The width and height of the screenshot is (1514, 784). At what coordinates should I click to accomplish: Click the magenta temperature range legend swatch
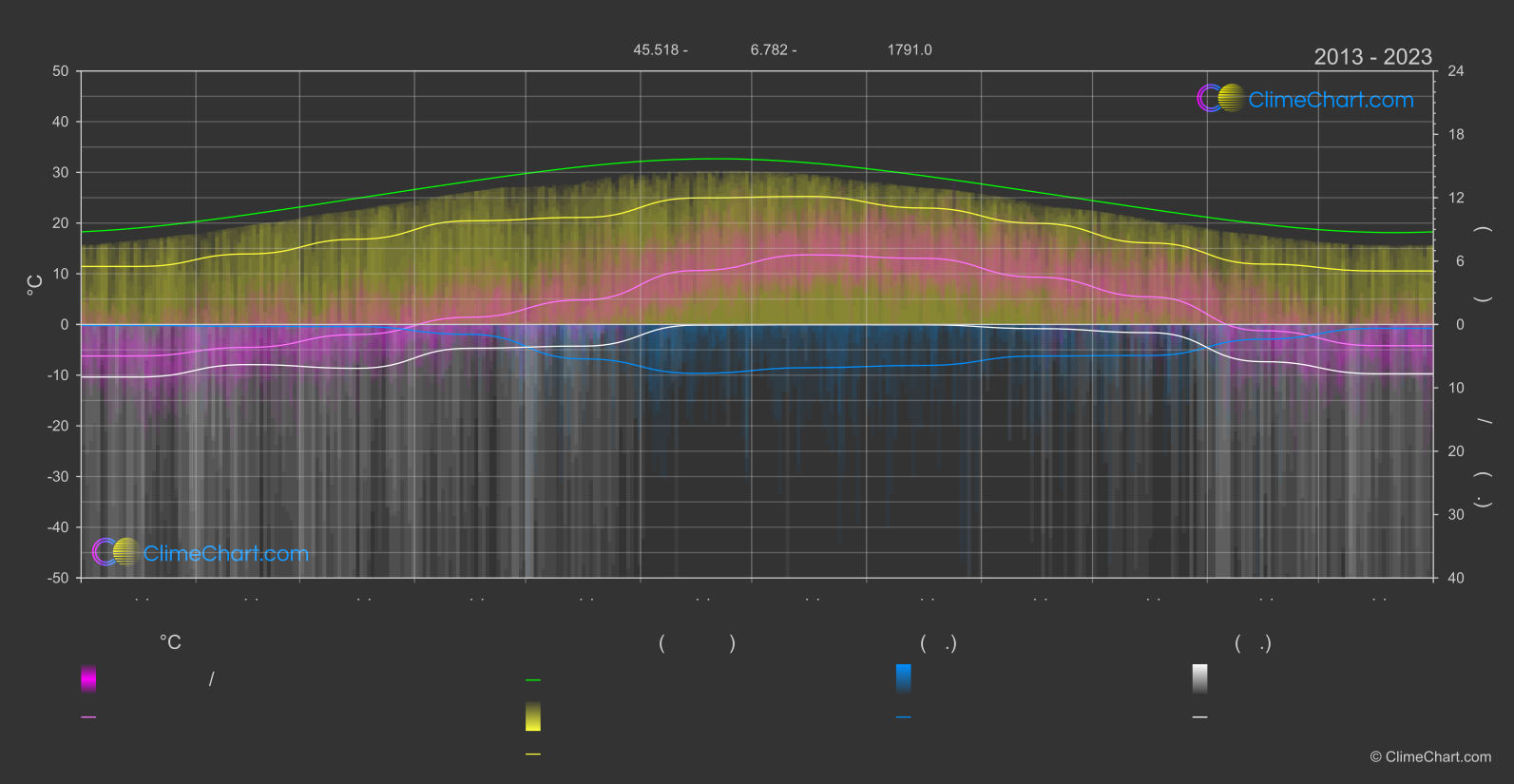point(88,679)
